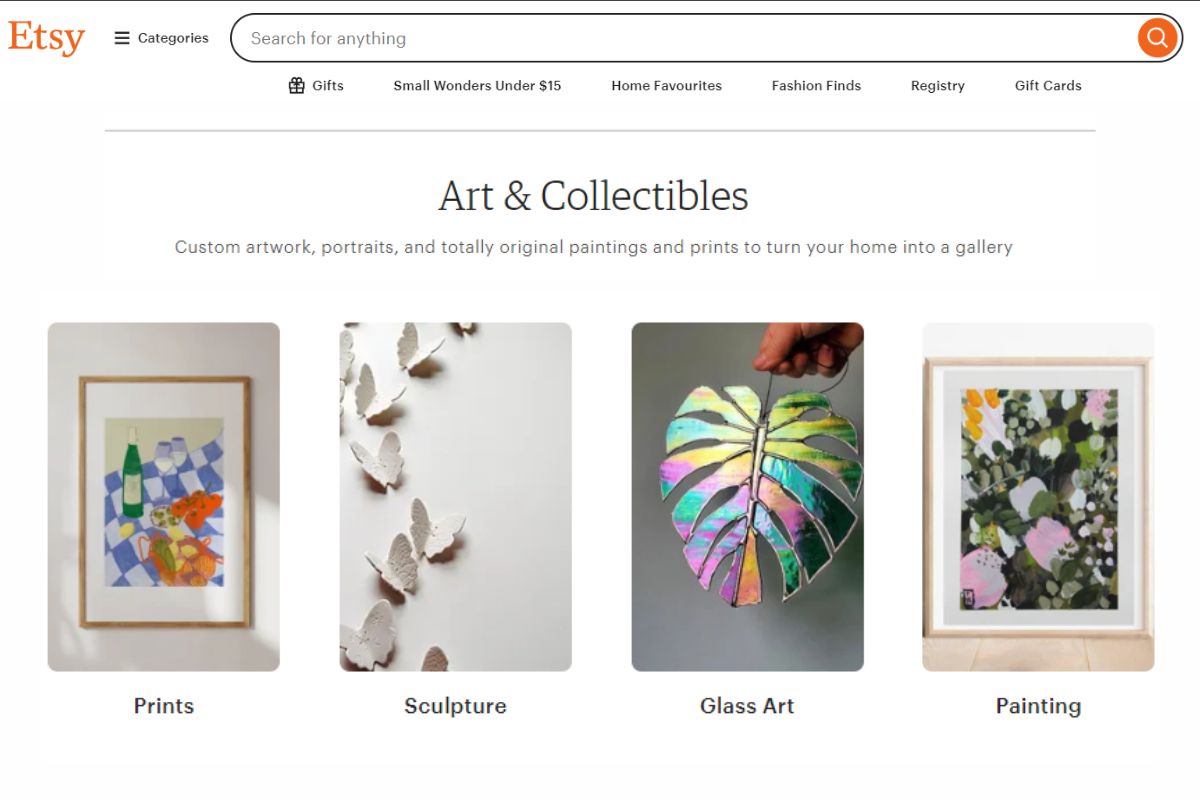
Task: Select the Painting label
Action: (1039, 706)
